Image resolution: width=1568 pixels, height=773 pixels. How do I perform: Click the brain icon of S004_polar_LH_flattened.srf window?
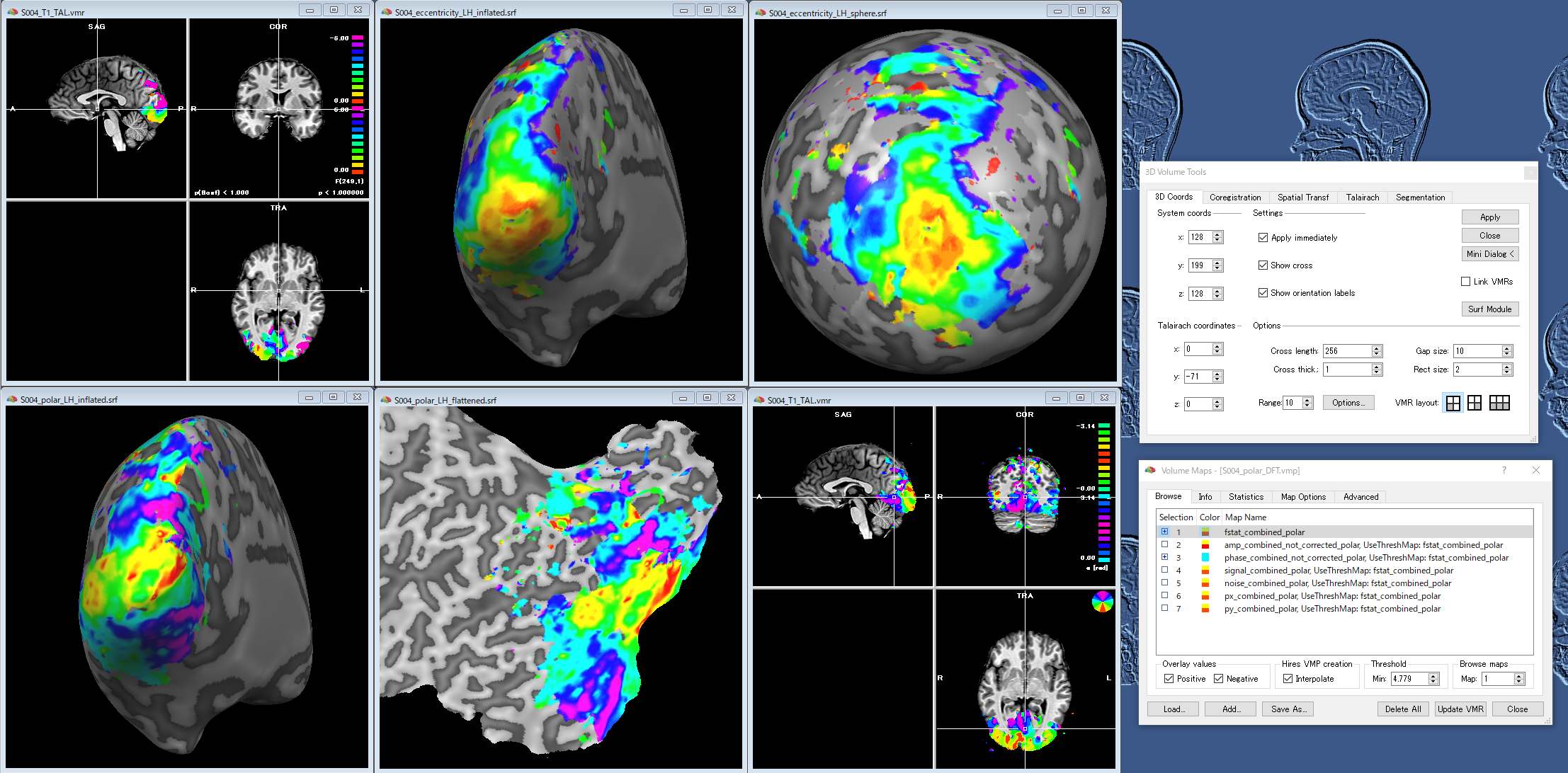click(x=386, y=400)
